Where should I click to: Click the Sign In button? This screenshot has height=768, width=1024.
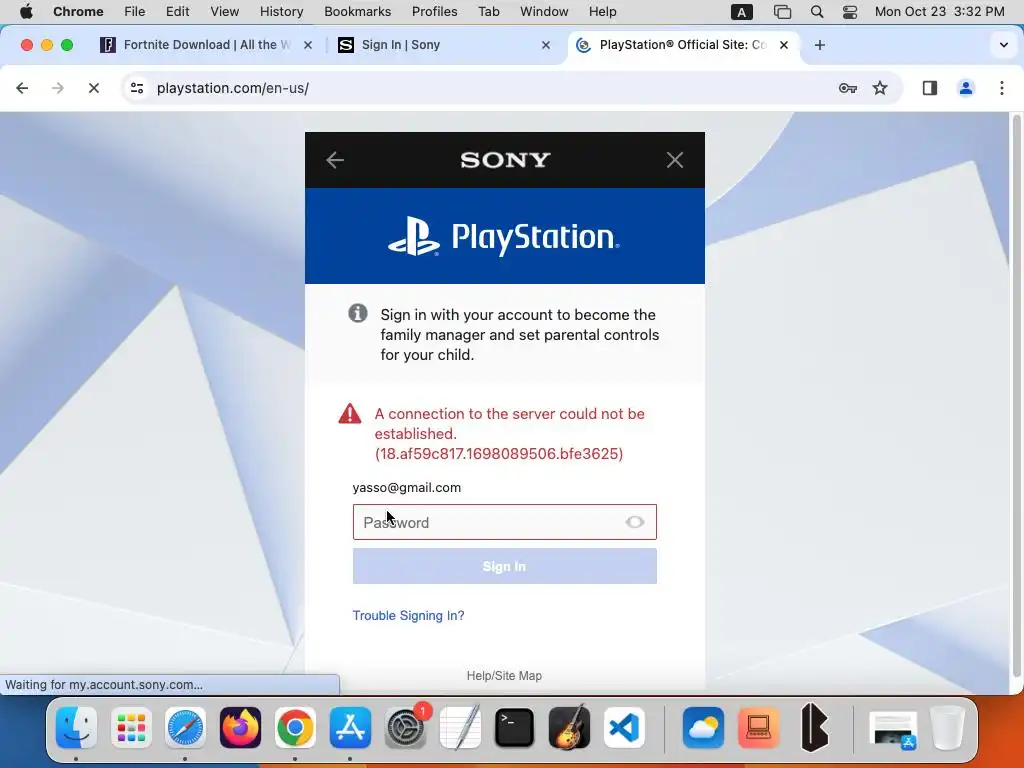click(x=505, y=566)
